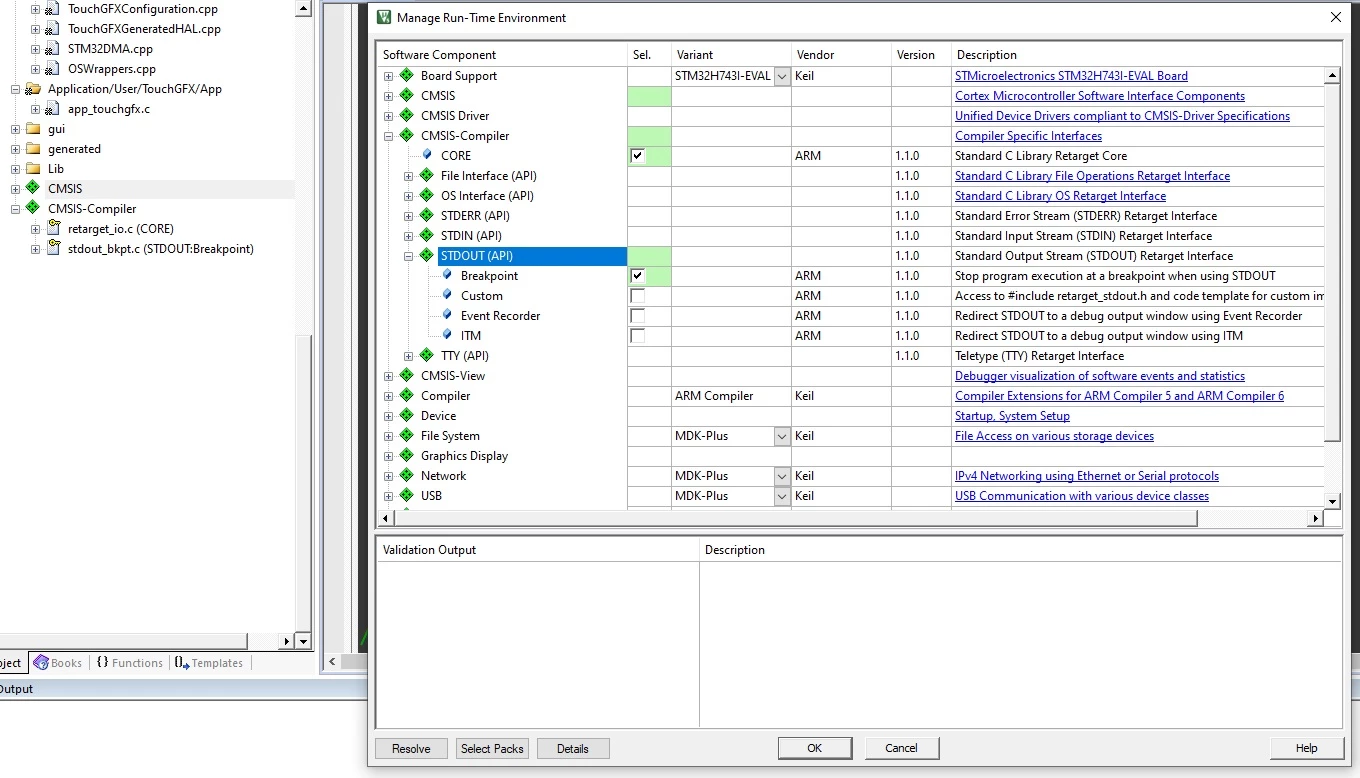The height and width of the screenshot is (778, 1360).
Task: Expand the gui folder in project tree
Action: pos(15,129)
